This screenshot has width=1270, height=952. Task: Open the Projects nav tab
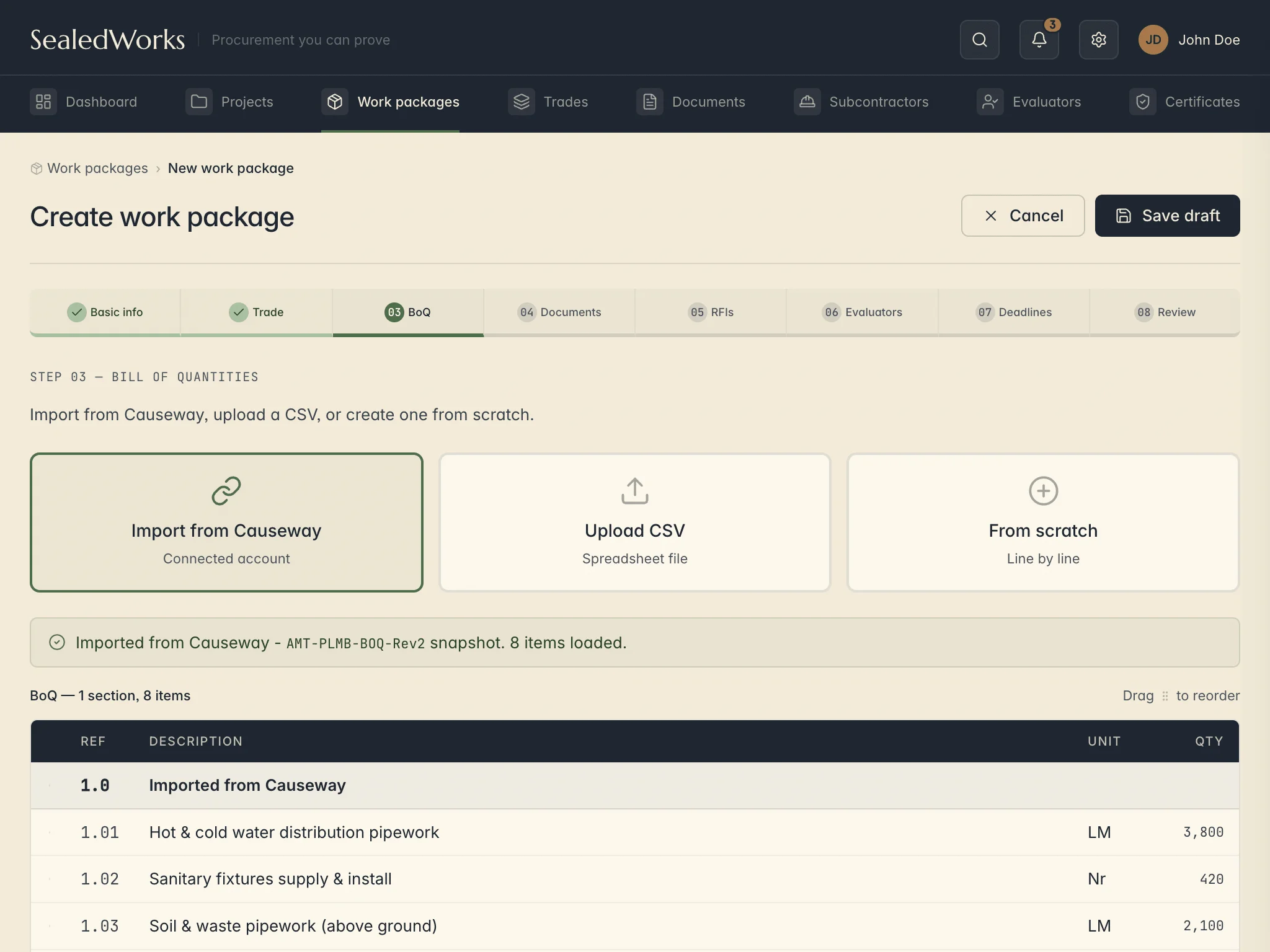coord(229,102)
